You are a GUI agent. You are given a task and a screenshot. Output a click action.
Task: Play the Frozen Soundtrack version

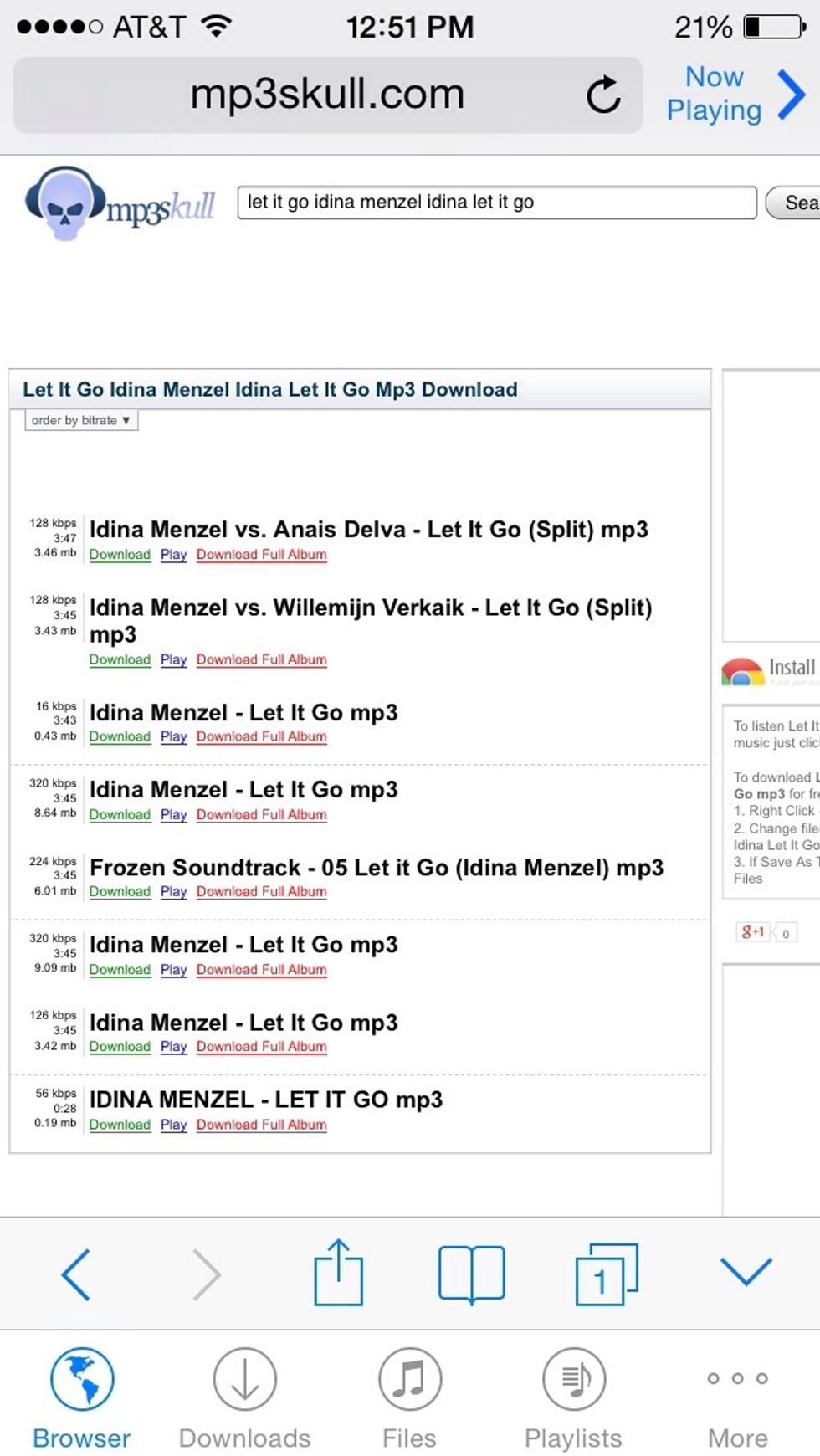[x=173, y=892]
